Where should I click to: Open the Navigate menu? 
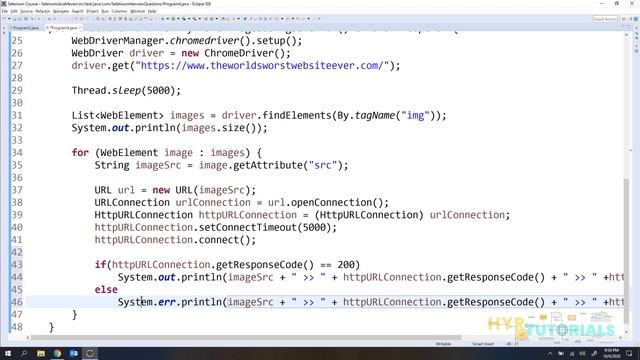(x=61, y=11)
